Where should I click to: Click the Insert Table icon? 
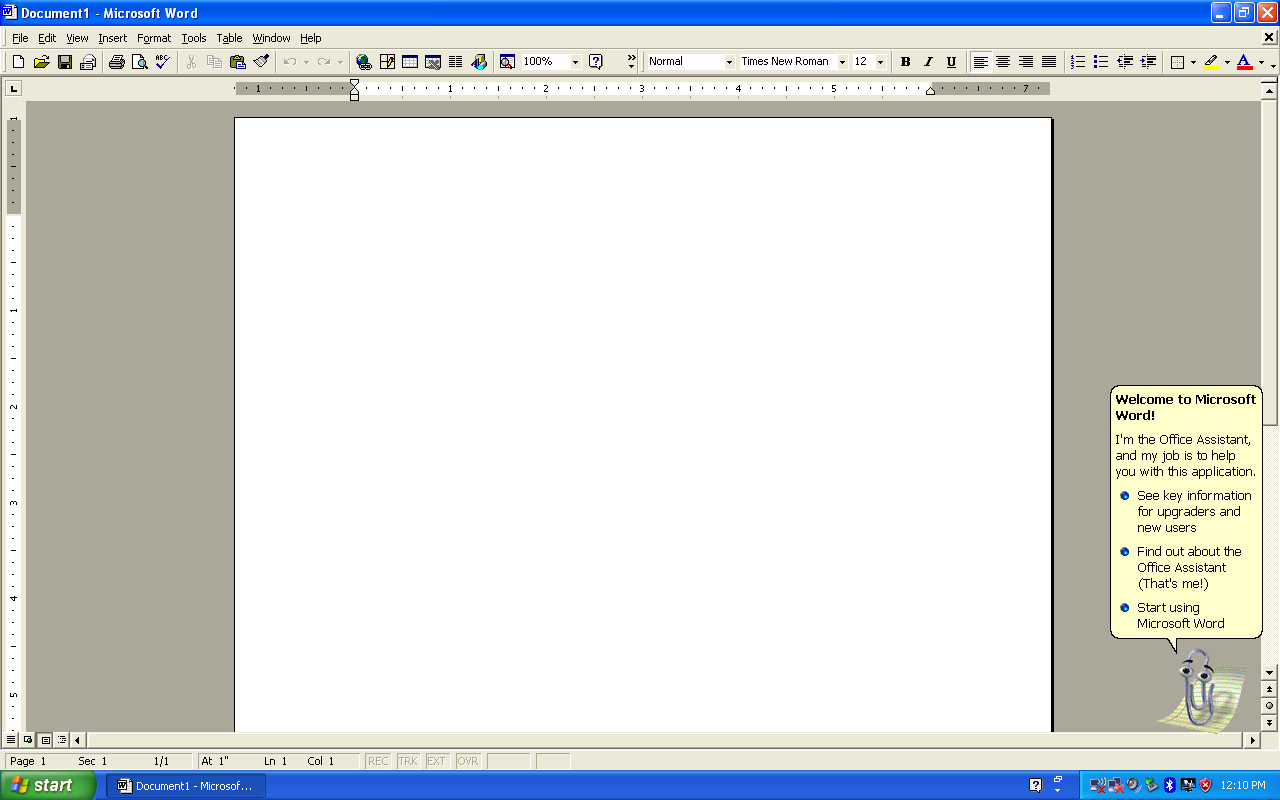[x=410, y=62]
